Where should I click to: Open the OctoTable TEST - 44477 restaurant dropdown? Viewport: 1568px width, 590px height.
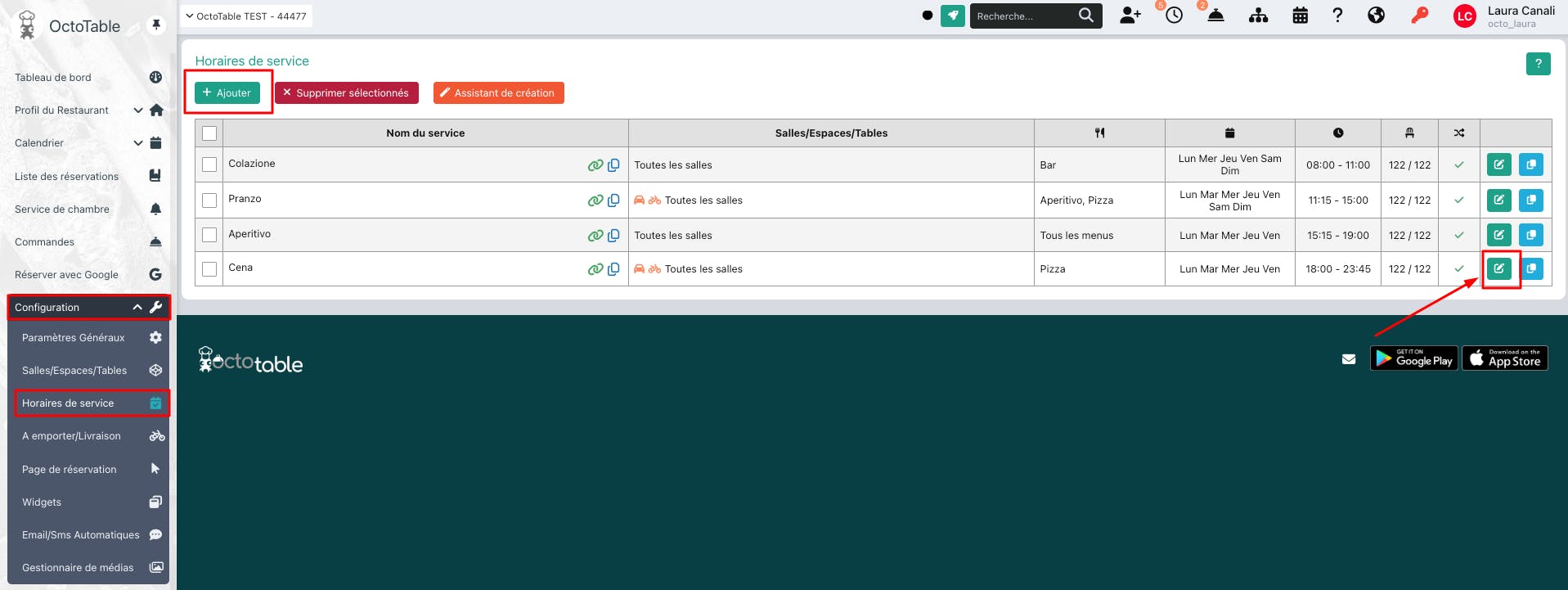(246, 16)
